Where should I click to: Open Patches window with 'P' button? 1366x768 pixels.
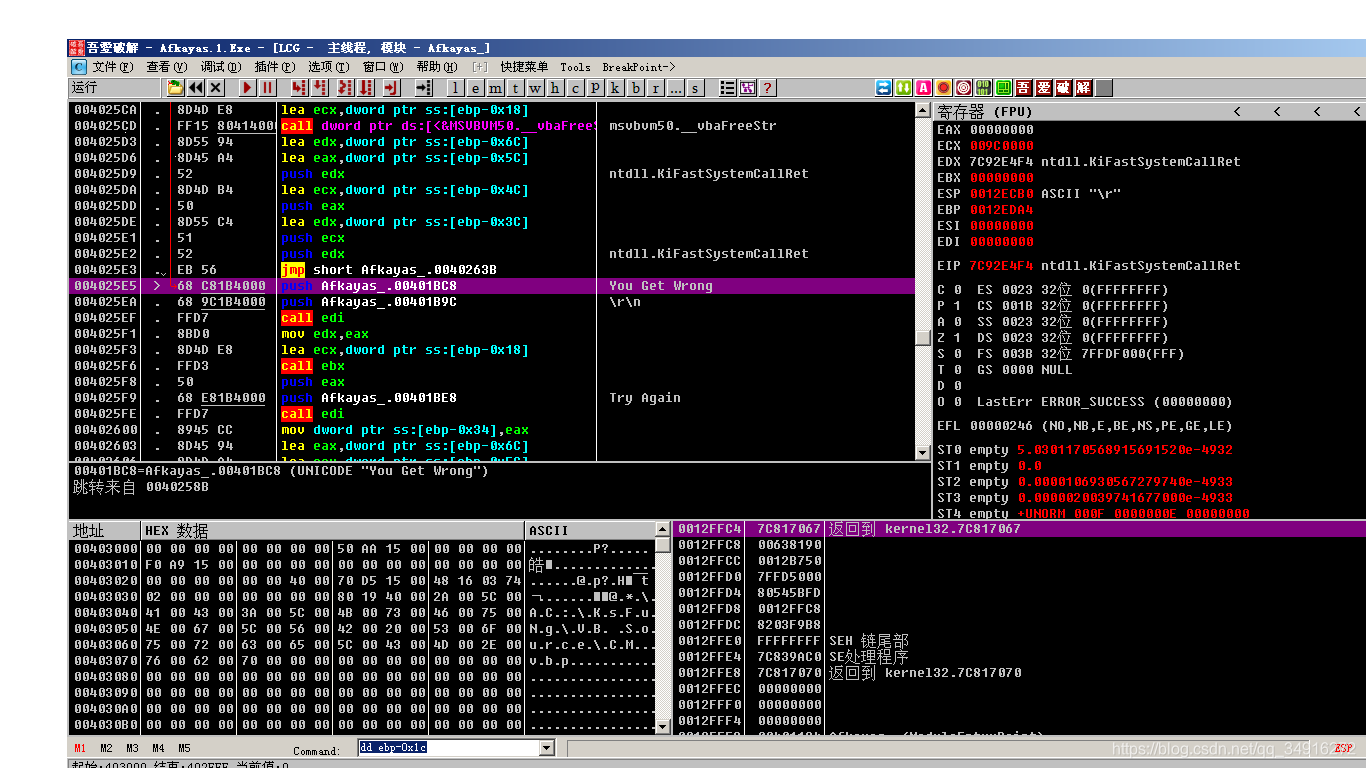click(595, 88)
